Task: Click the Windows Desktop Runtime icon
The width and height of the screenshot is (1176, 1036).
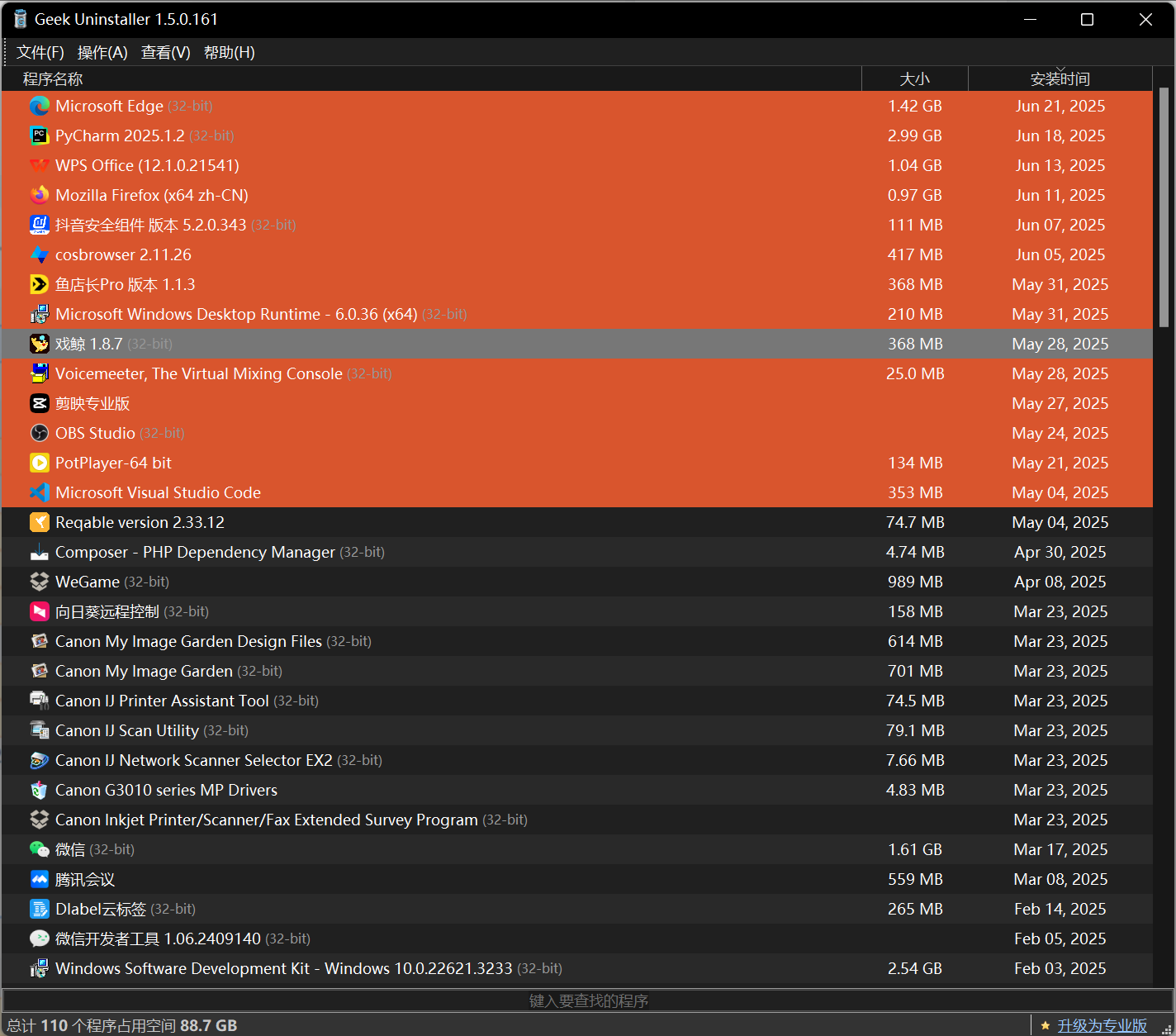Action: click(x=40, y=314)
